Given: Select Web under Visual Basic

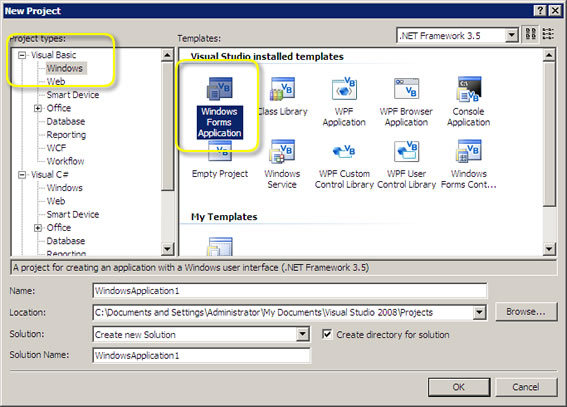Looking at the screenshot, I should point(56,82).
